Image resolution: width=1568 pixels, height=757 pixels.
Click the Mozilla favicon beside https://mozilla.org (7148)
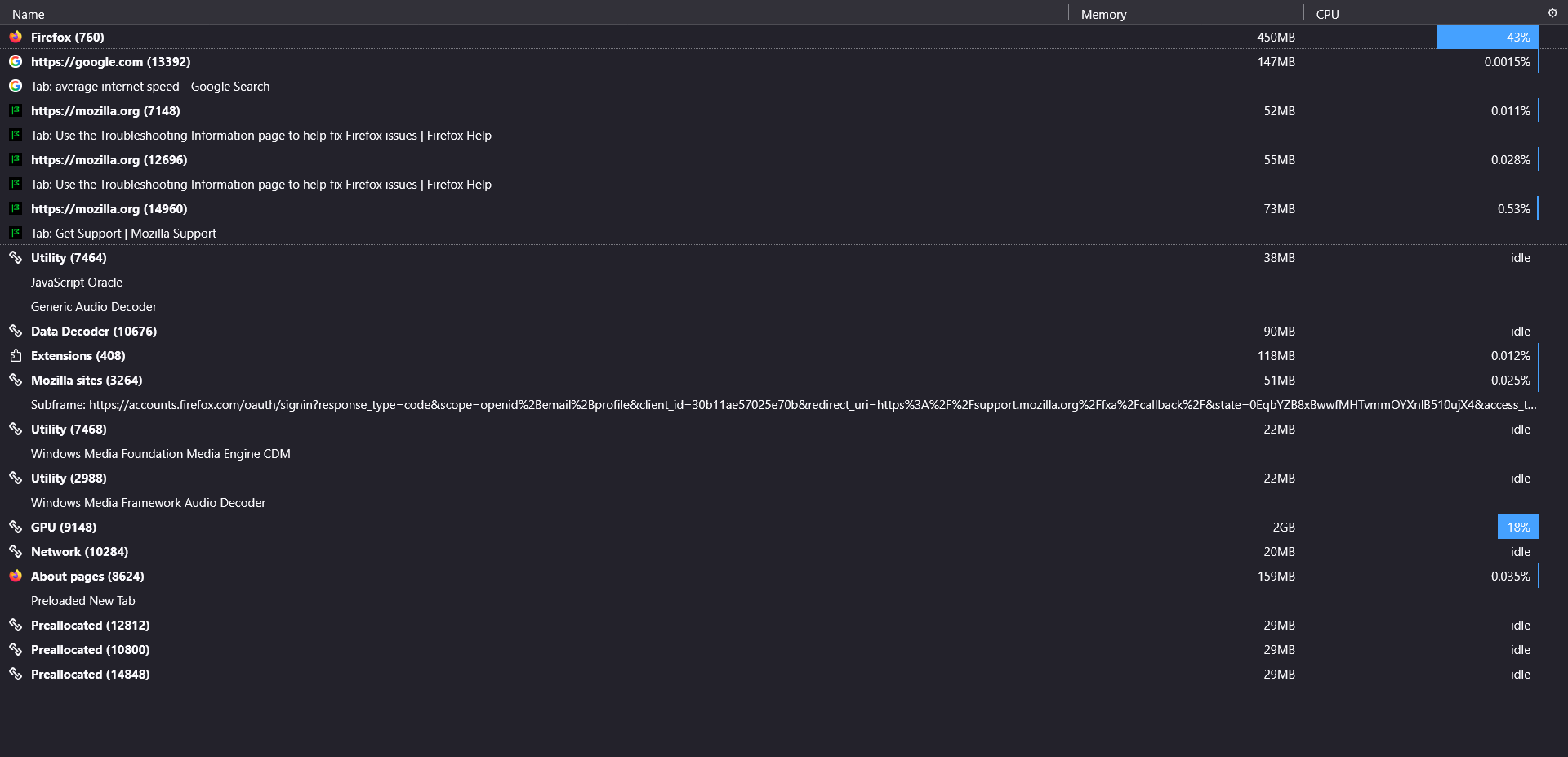click(x=16, y=110)
